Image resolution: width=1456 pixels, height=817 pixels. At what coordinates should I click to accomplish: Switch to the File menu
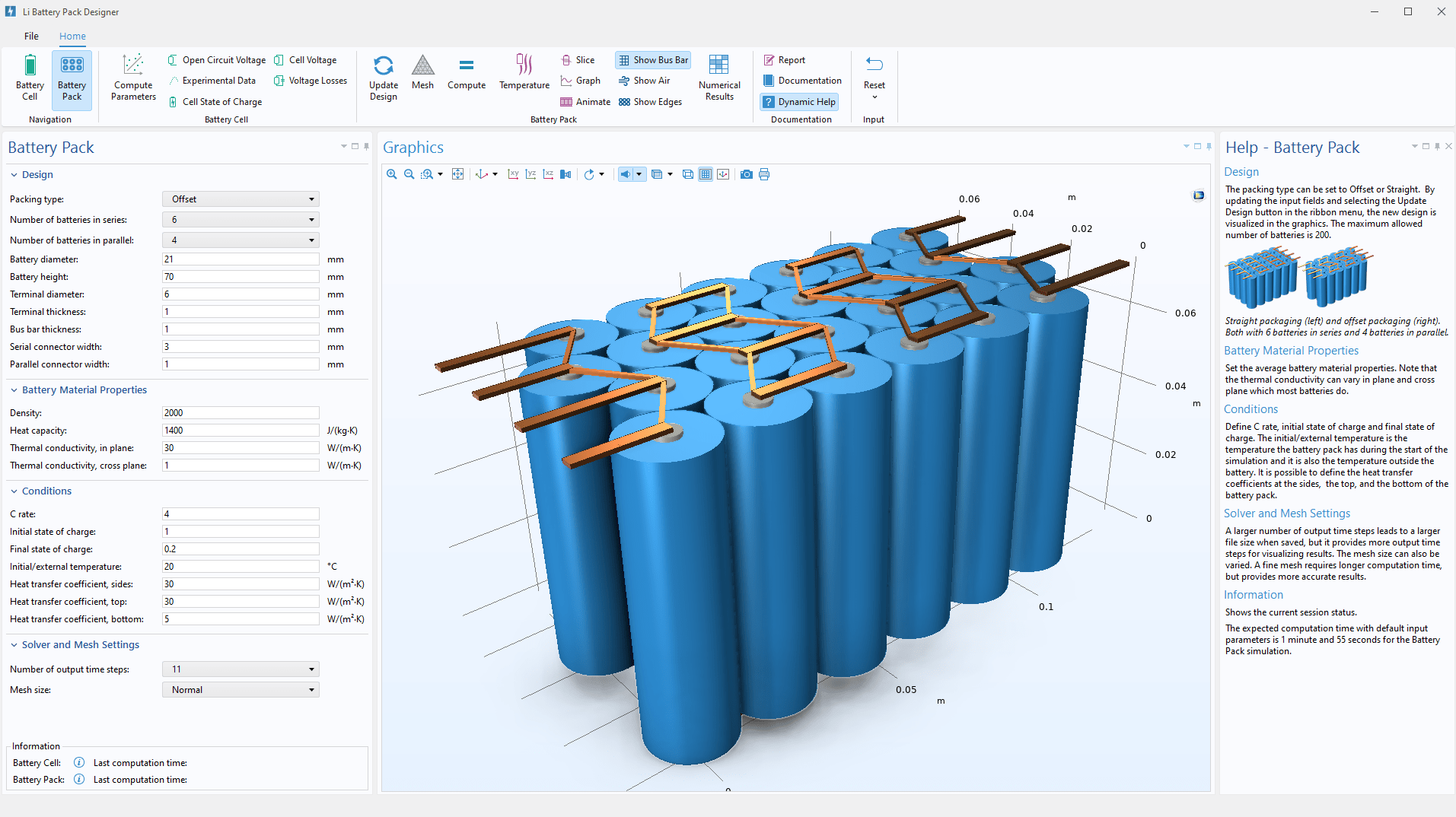[31, 36]
